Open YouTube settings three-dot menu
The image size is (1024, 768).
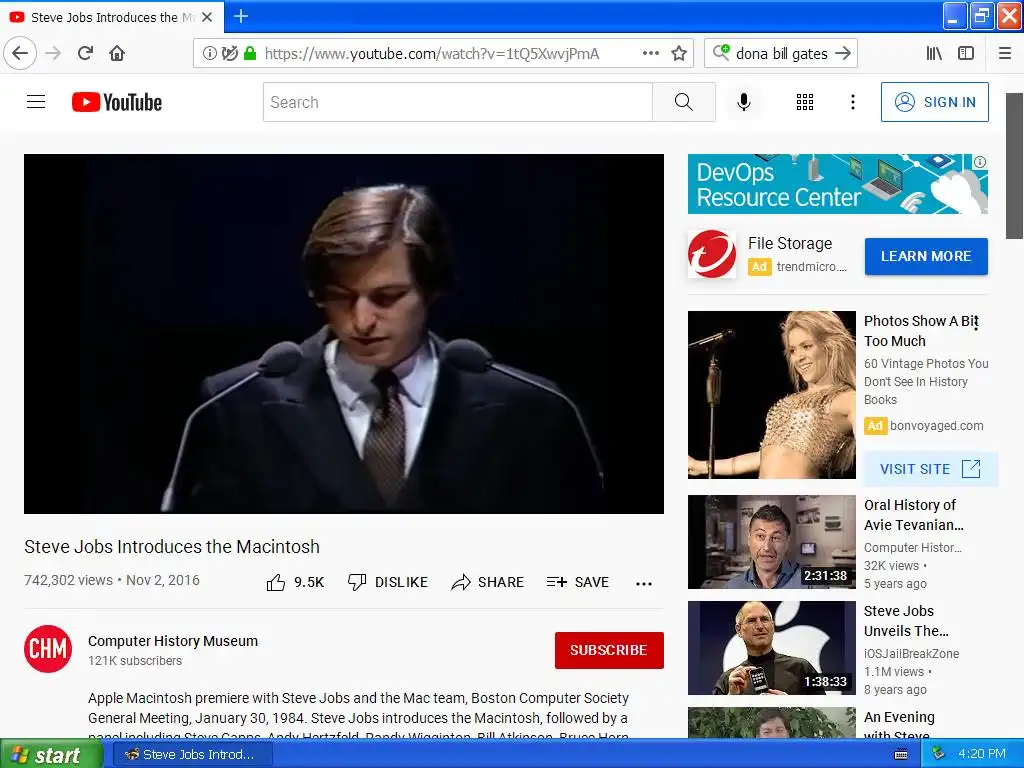[852, 102]
